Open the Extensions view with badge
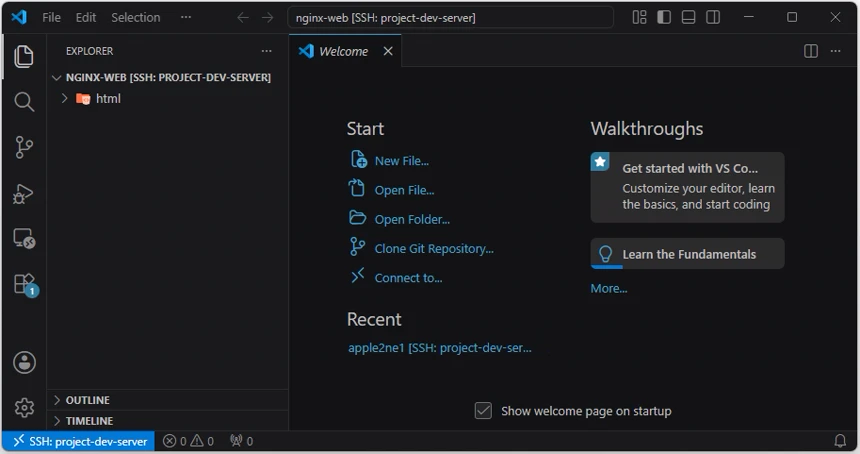860x454 pixels. pyautogui.click(x=25, y=285)
